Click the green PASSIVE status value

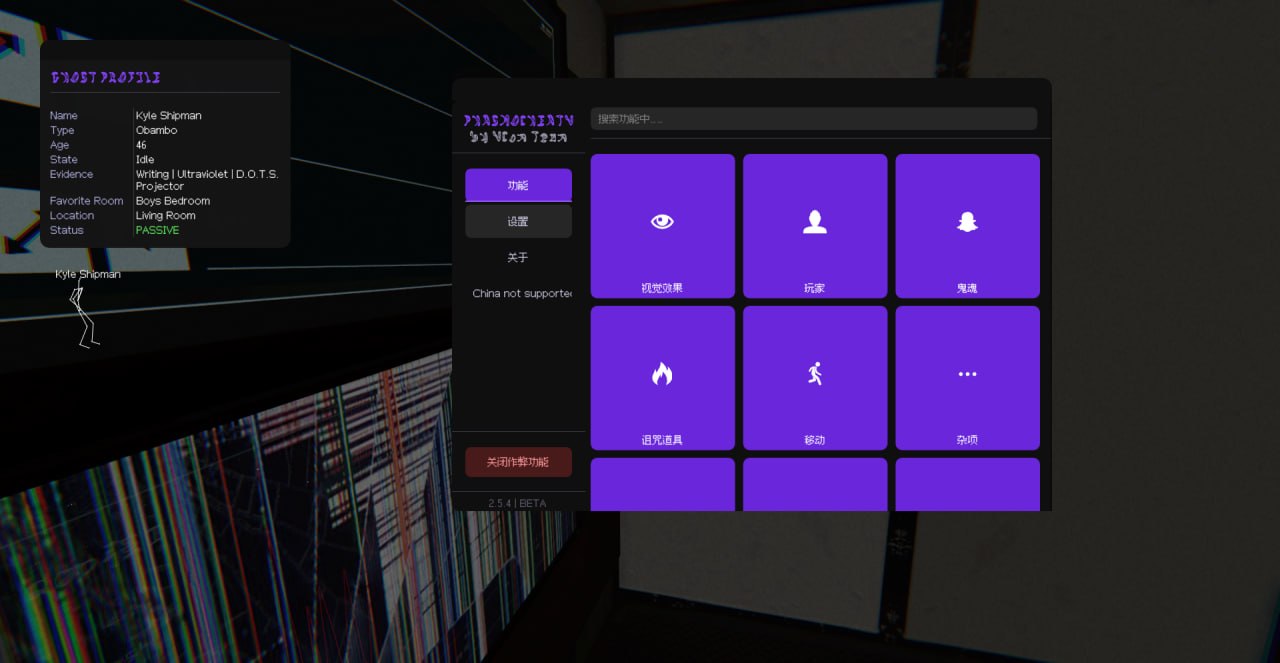[158, 230]
